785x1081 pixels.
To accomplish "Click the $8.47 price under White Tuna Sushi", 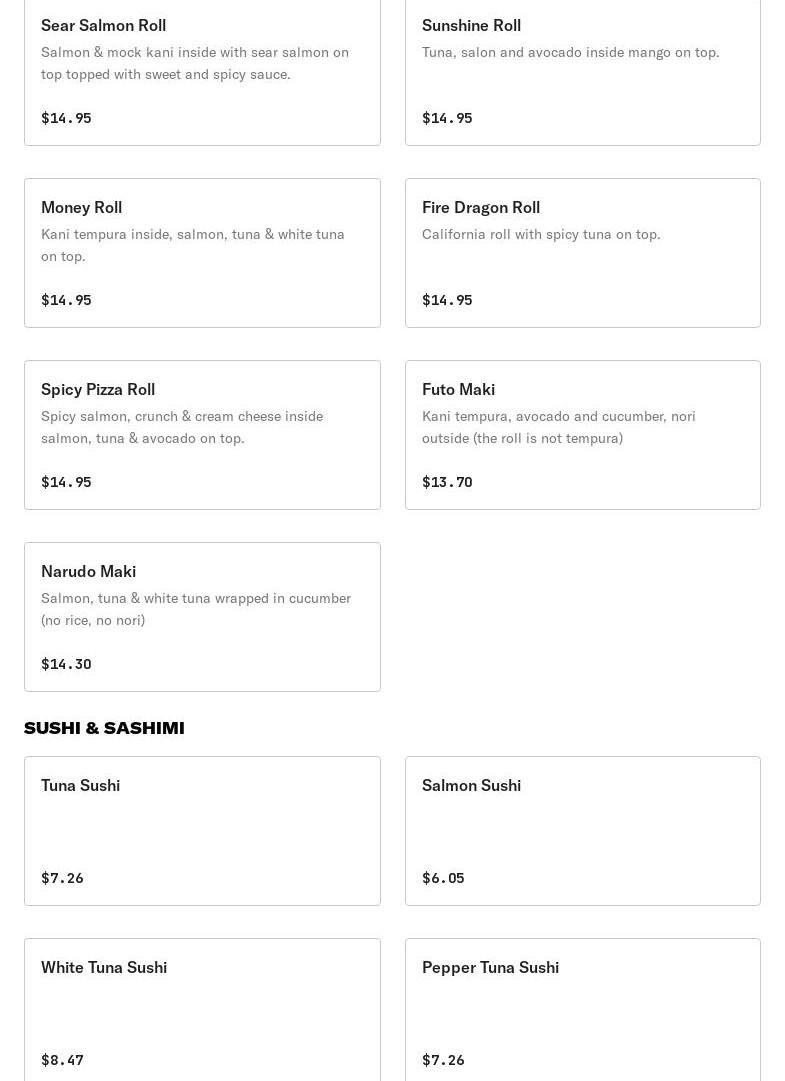I will coord(62,1060).
